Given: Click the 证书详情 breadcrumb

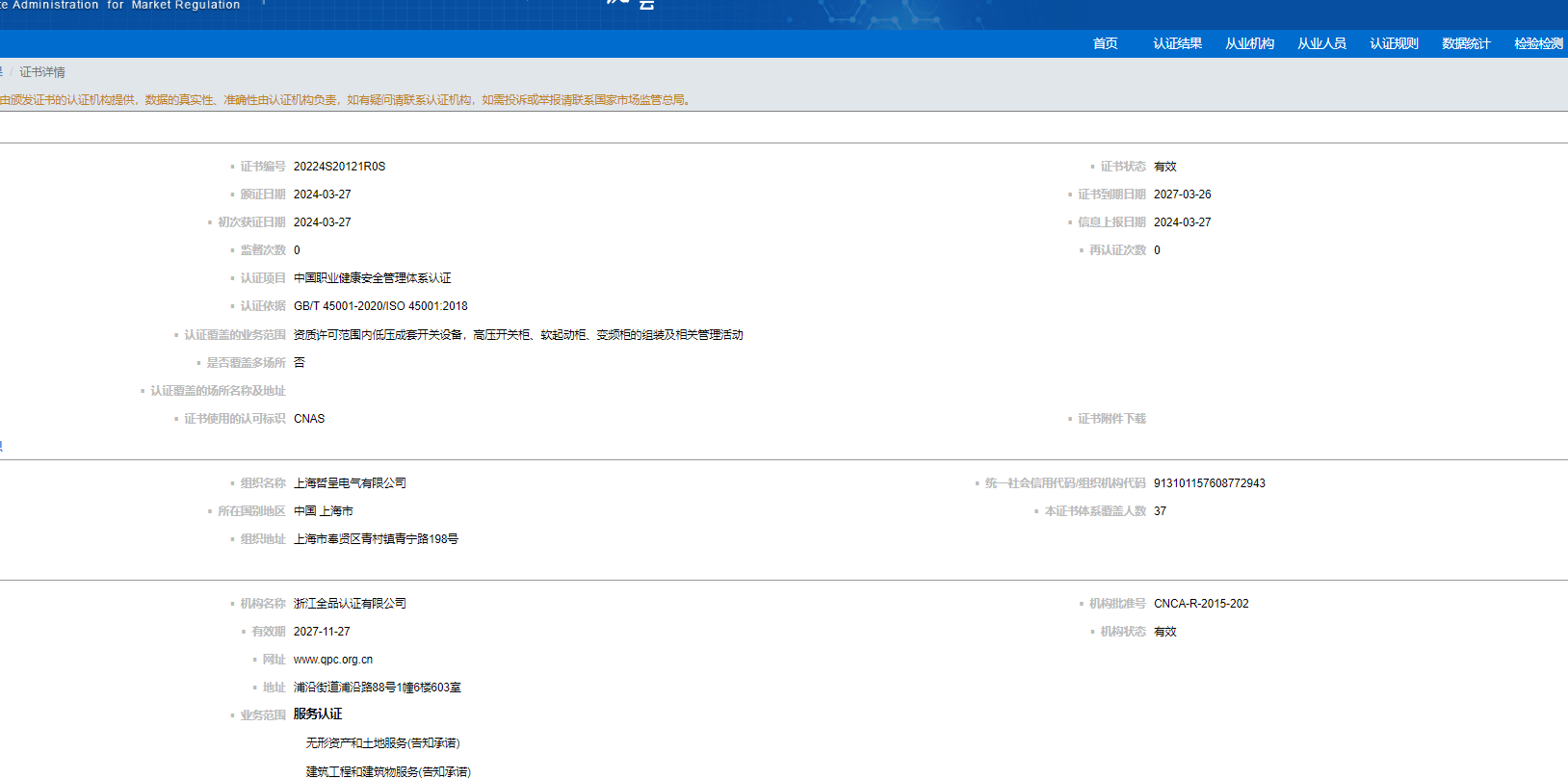Looking at the screenshot, I should (x=42, y=72).
